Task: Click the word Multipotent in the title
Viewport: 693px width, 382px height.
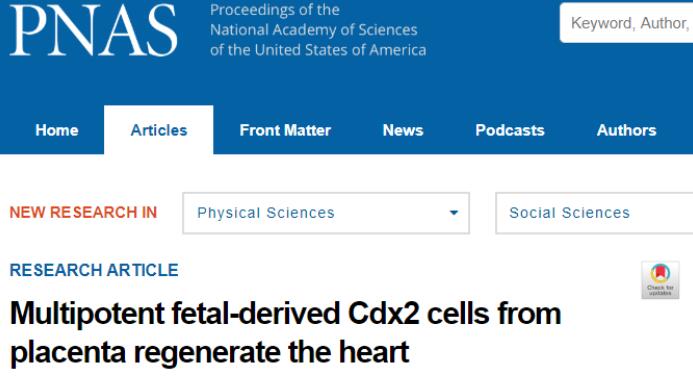Action: point(88,314)
